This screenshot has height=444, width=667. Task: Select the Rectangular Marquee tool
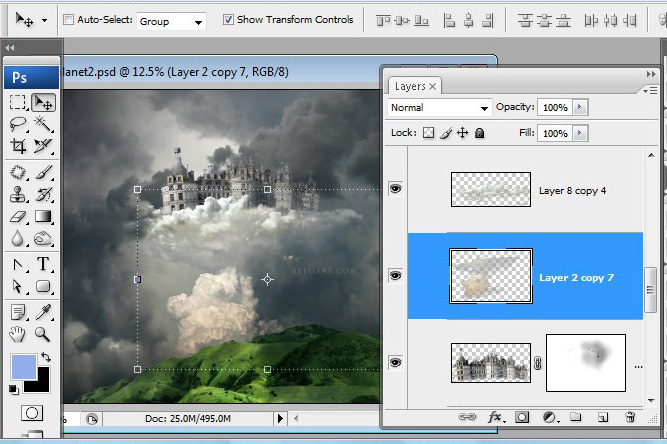click(17, 102)
